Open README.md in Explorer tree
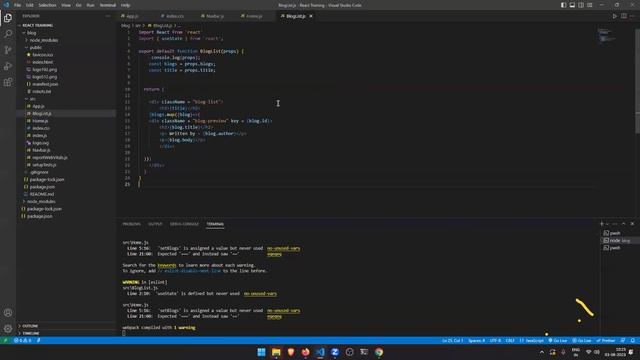The width and height of the screenshot is (640, 360). coord(42,194)
